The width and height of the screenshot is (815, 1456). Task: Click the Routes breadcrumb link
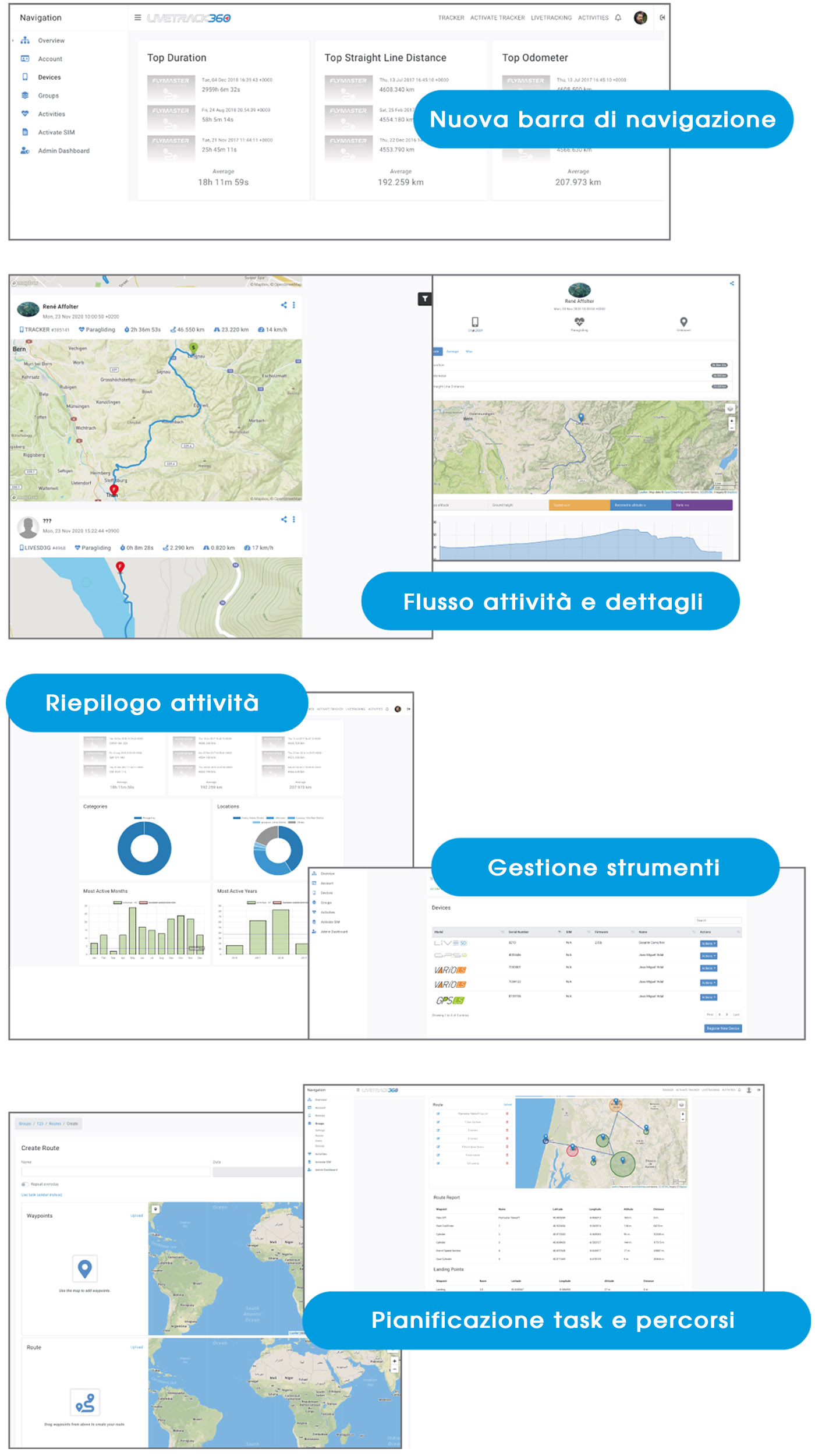pyautogui.click(x=55, y=1124)
